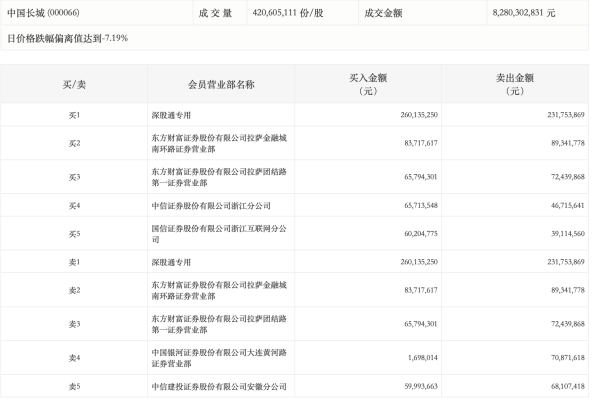
Task: Click the sell amount 70,871,618
Action: [x=568, y=358]
